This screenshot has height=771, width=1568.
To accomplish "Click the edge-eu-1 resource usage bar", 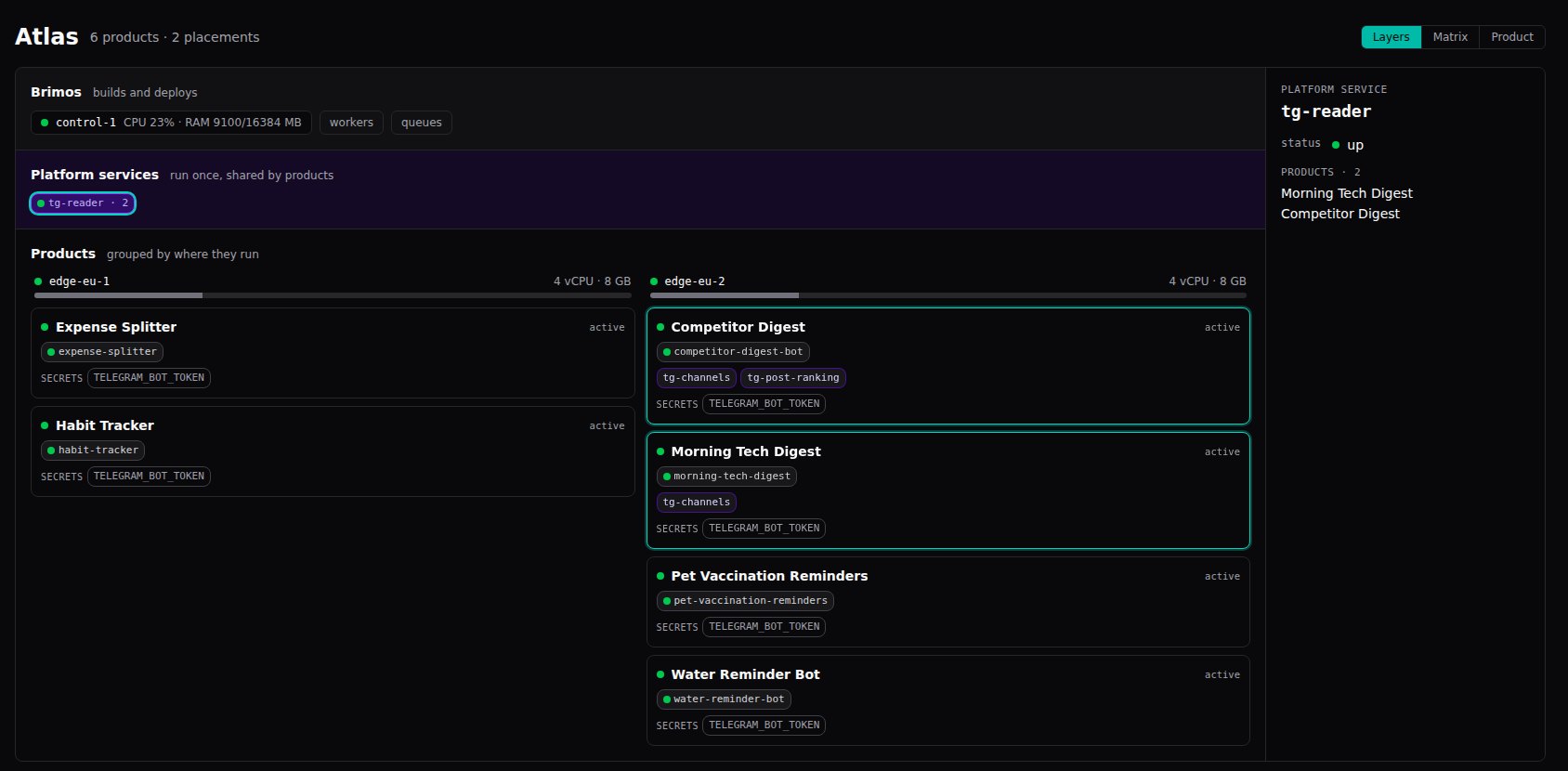I will point(333,295).
